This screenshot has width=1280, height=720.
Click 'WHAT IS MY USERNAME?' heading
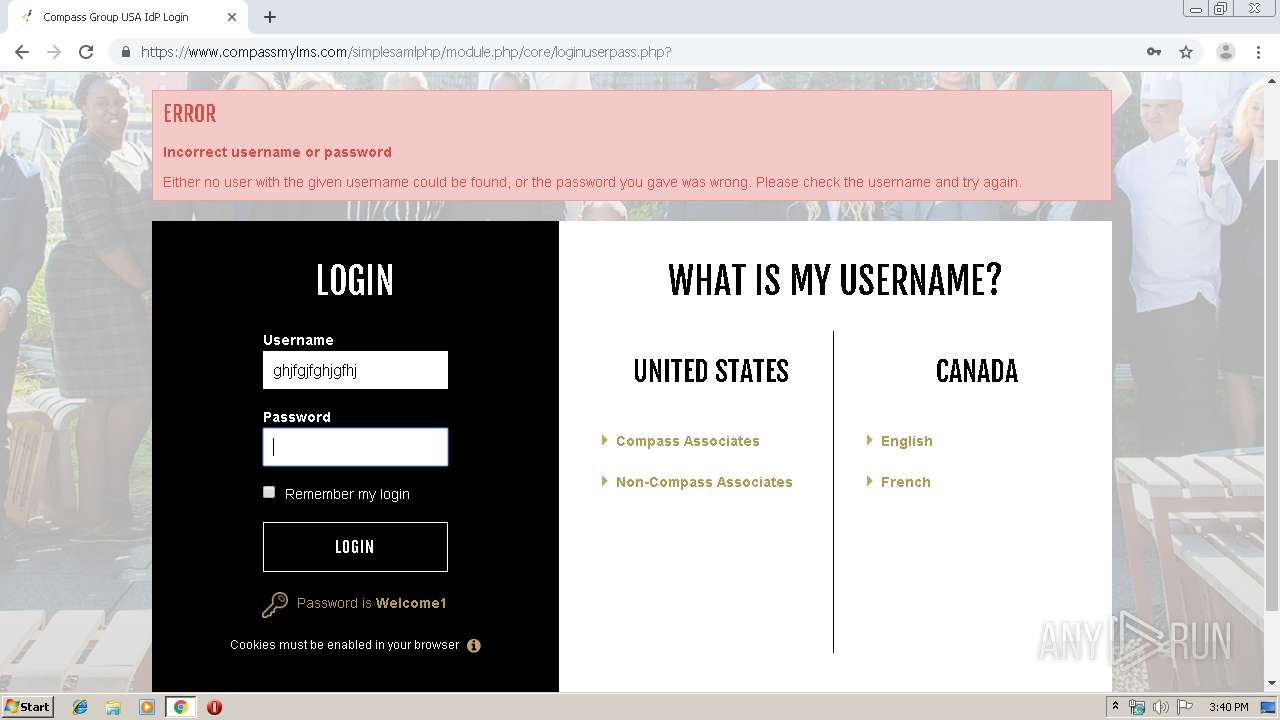(x=835, y=281)
